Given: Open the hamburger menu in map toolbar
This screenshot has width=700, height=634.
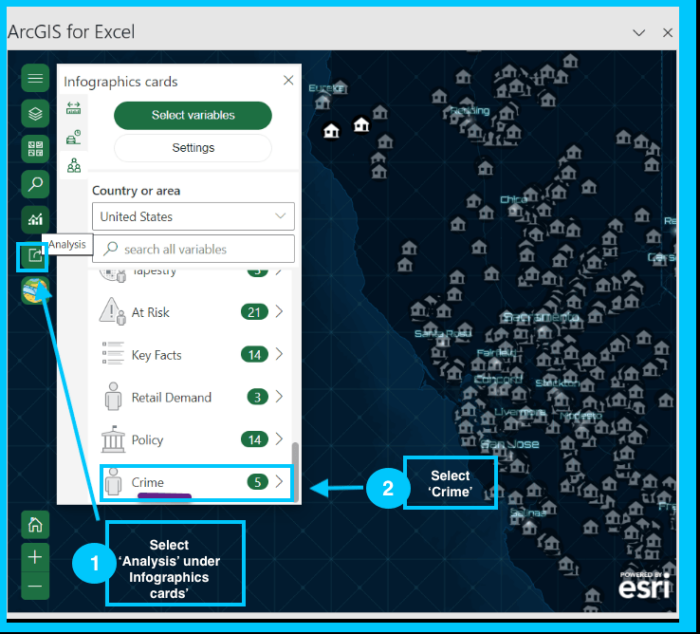Looking at the screenshot, I should tap(35, 79).
